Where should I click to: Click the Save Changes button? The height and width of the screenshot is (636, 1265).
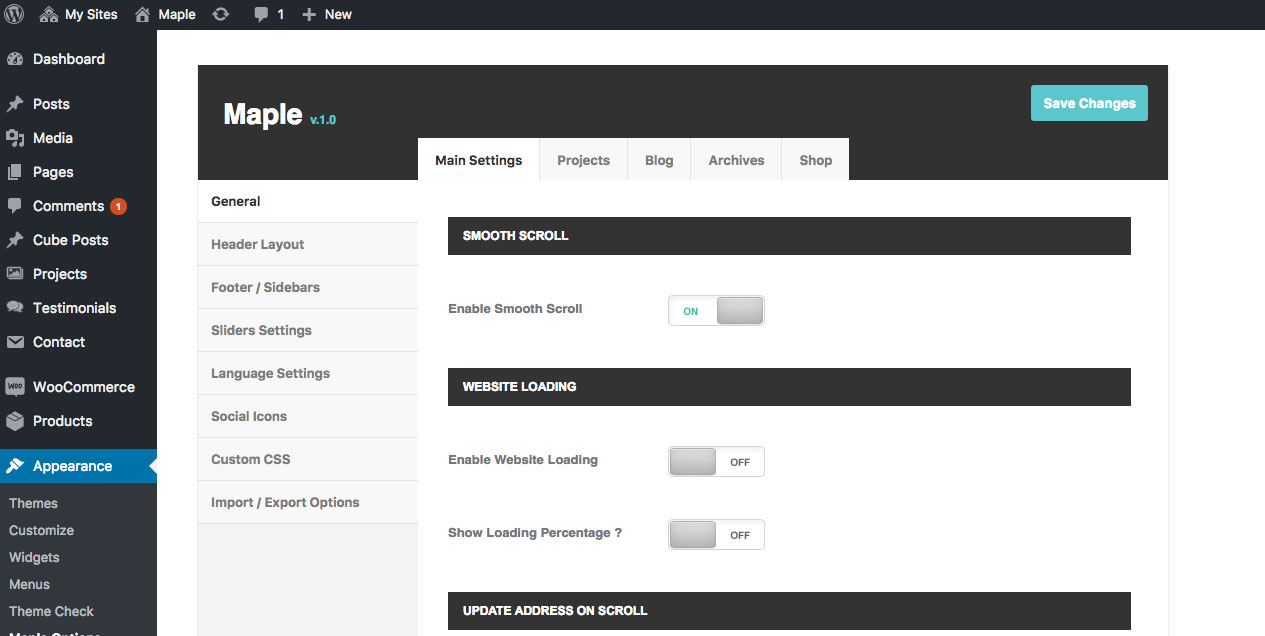[1089, 103]
